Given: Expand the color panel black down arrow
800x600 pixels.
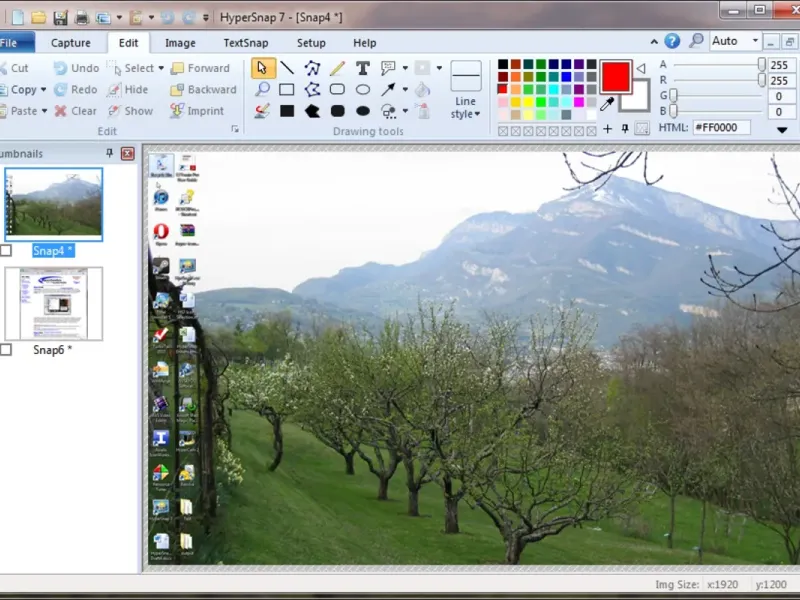Looking at the screenshot, I should (782, 130).
